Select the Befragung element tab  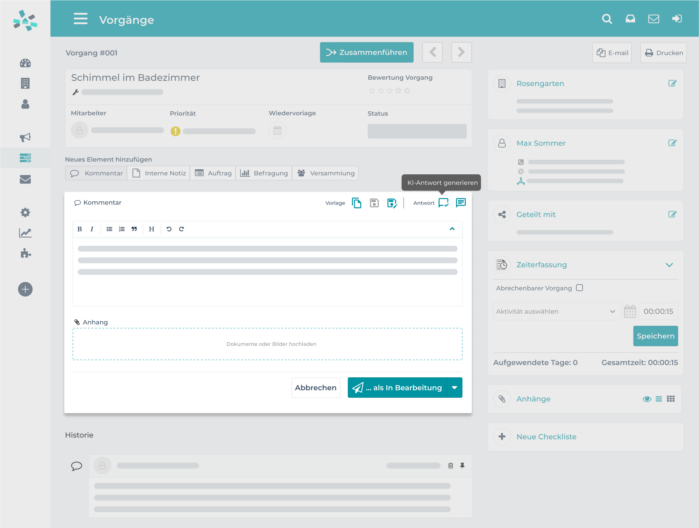[264, 173]
